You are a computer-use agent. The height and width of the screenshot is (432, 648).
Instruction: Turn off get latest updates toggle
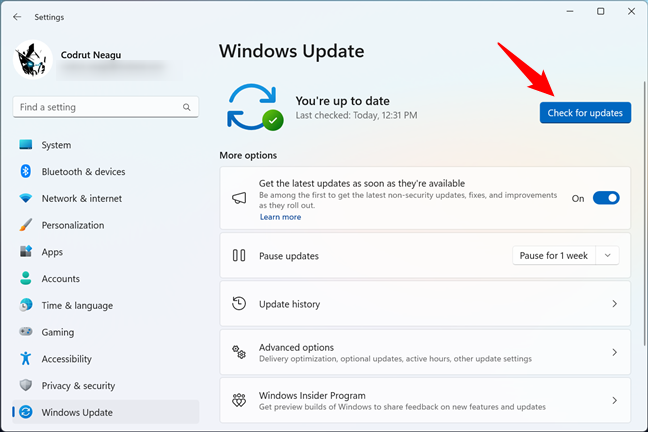tap(606, 198)
